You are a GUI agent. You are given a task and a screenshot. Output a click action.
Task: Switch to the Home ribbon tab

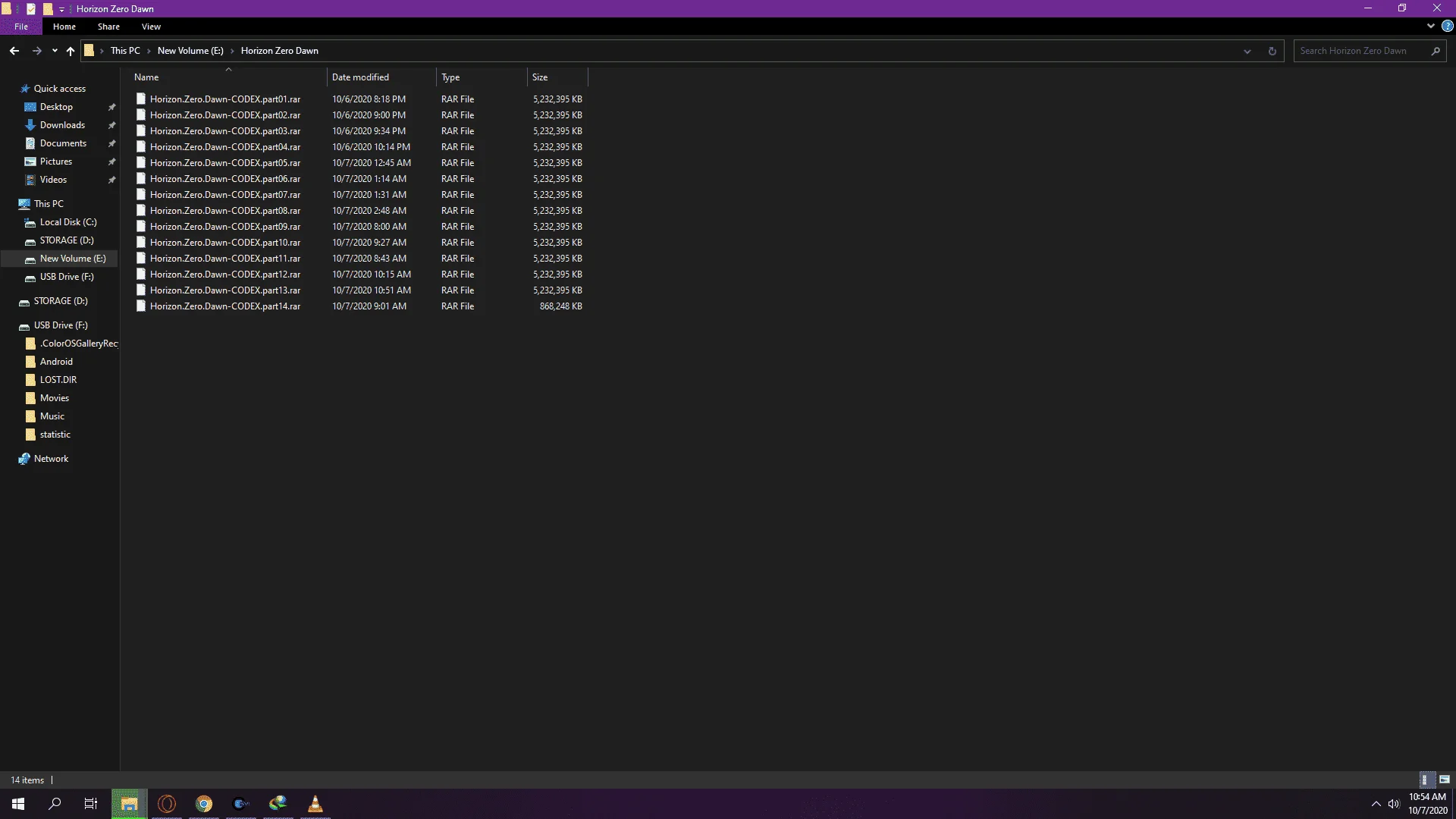click(64, 27)
